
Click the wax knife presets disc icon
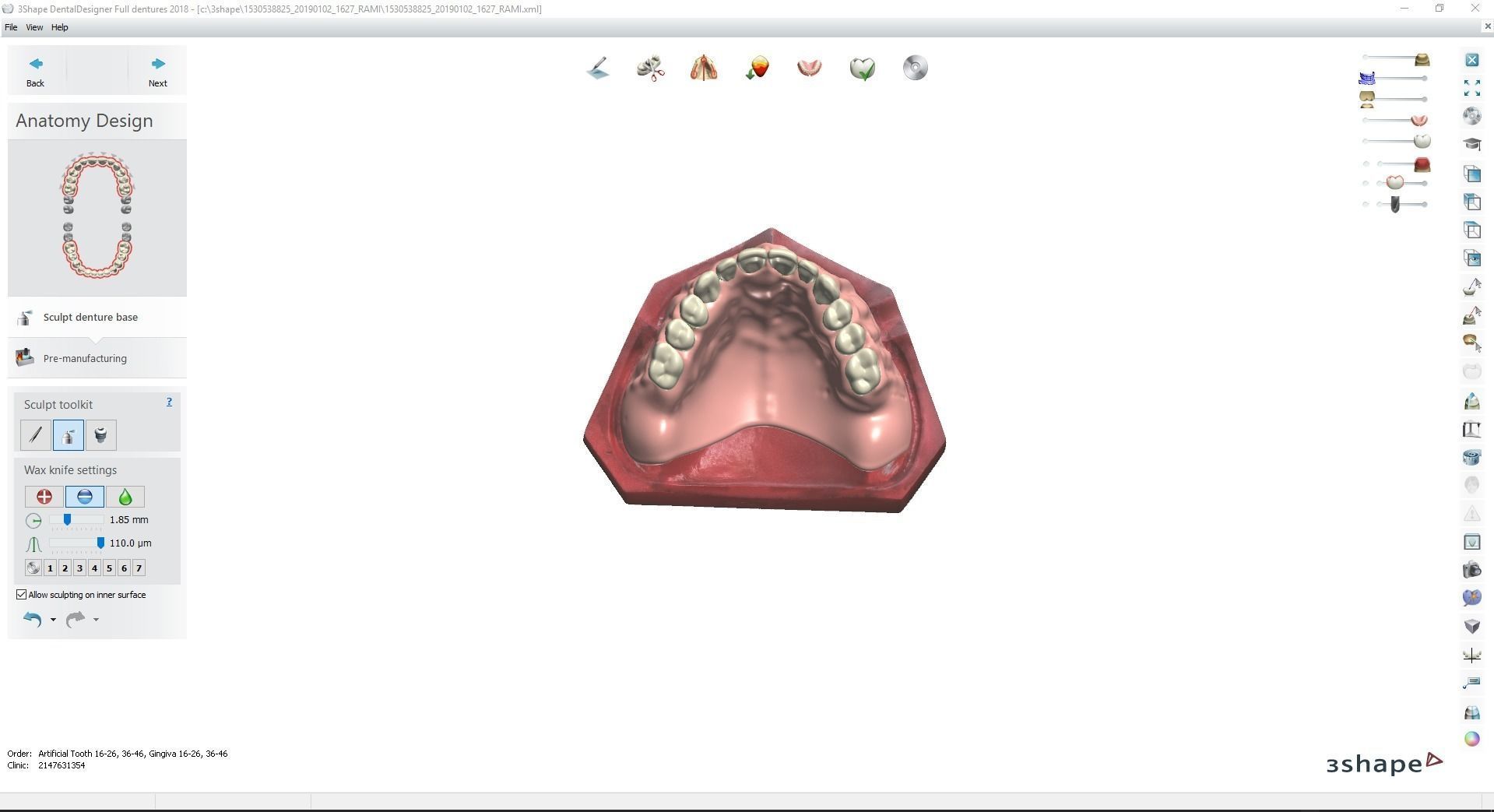point(33,568)
